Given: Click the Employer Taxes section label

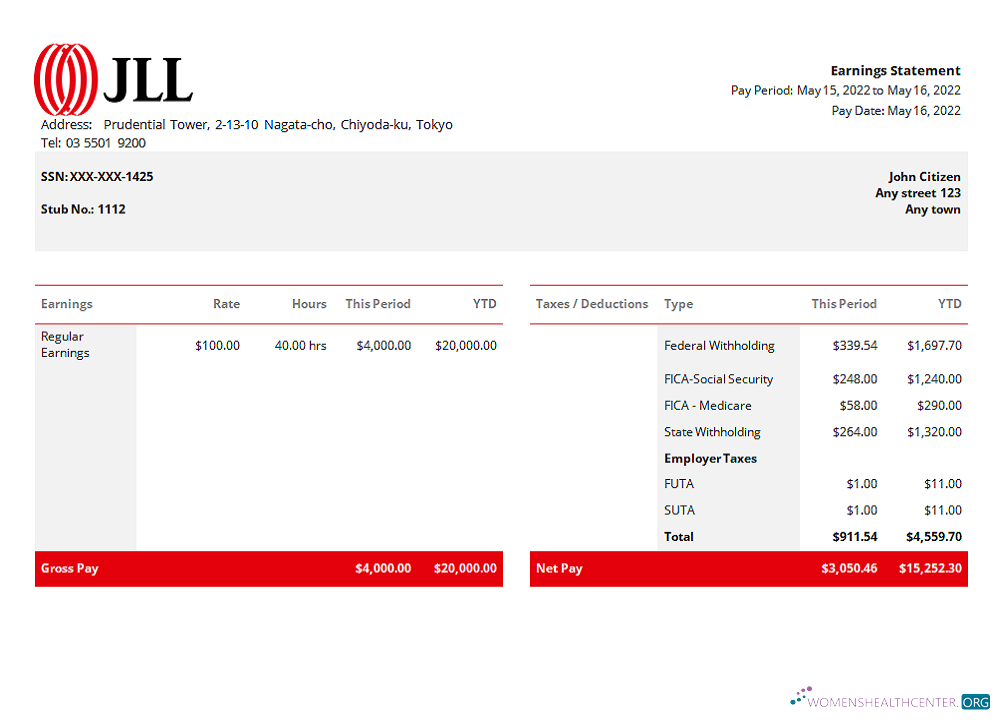Looking at the screenshot, I should tap(710, 458).
